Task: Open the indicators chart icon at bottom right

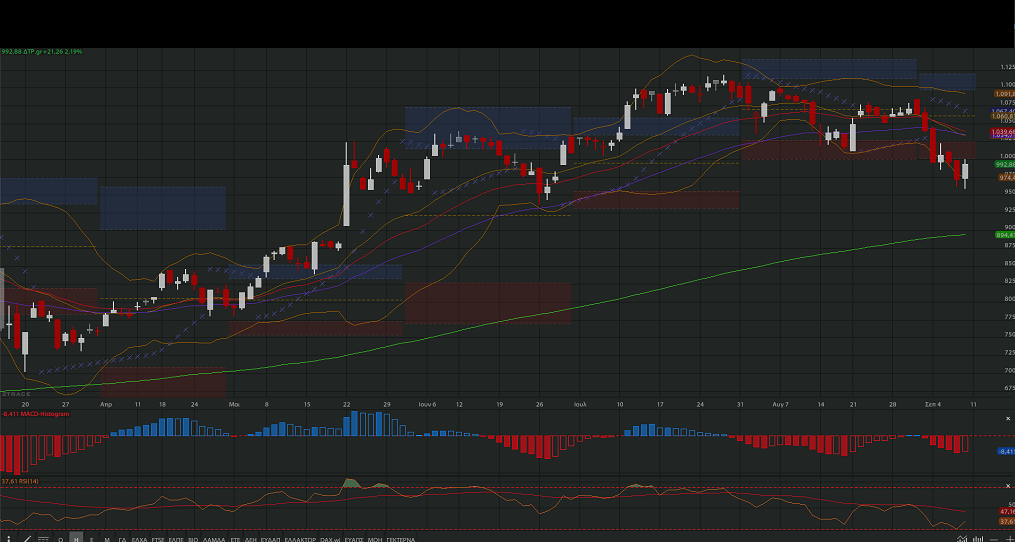Action: point(962,538)
